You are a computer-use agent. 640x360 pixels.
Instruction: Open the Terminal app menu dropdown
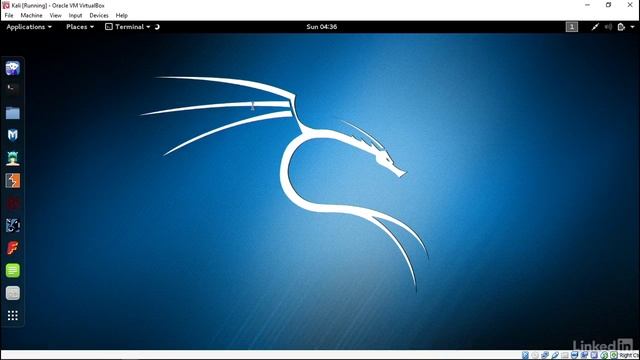coord(128,27)
